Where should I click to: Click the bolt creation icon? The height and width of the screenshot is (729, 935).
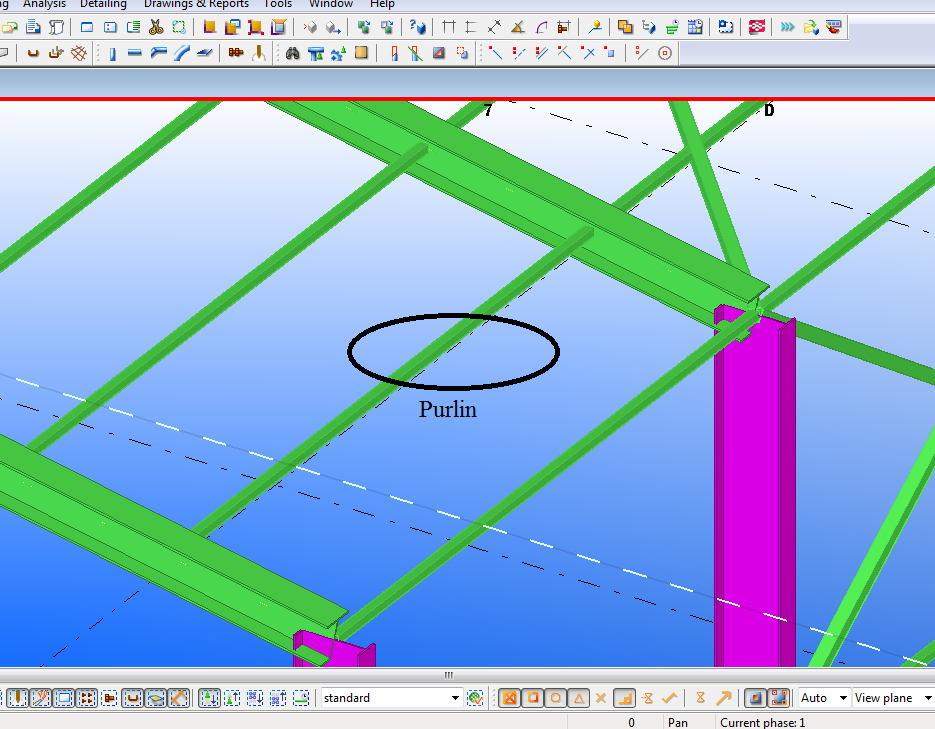click(236, 53)
